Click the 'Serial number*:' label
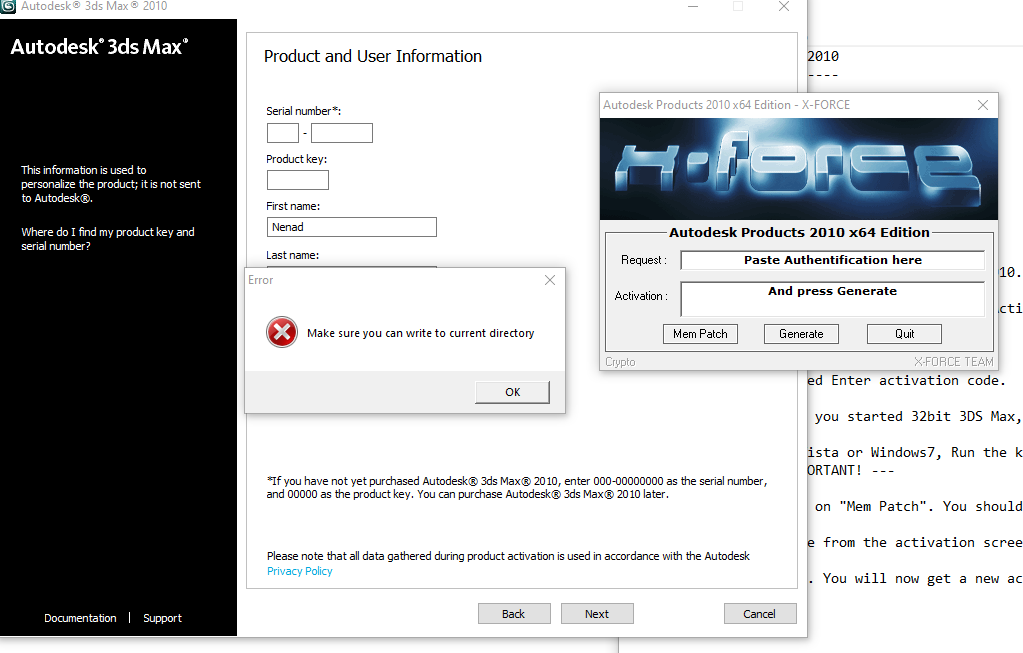Viewport: 1023px width, 653px height. click(x=303, y=111)
